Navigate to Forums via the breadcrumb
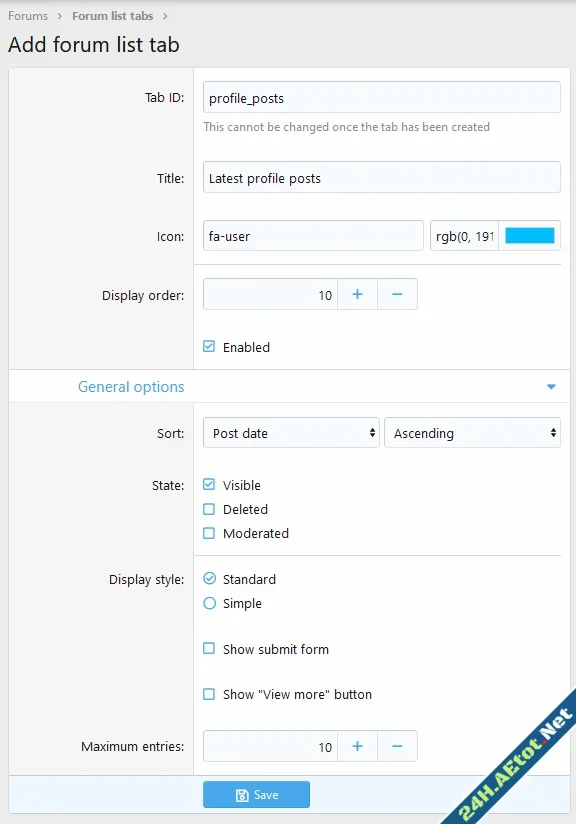Screen dimensions: 576x824 [27, 16]
